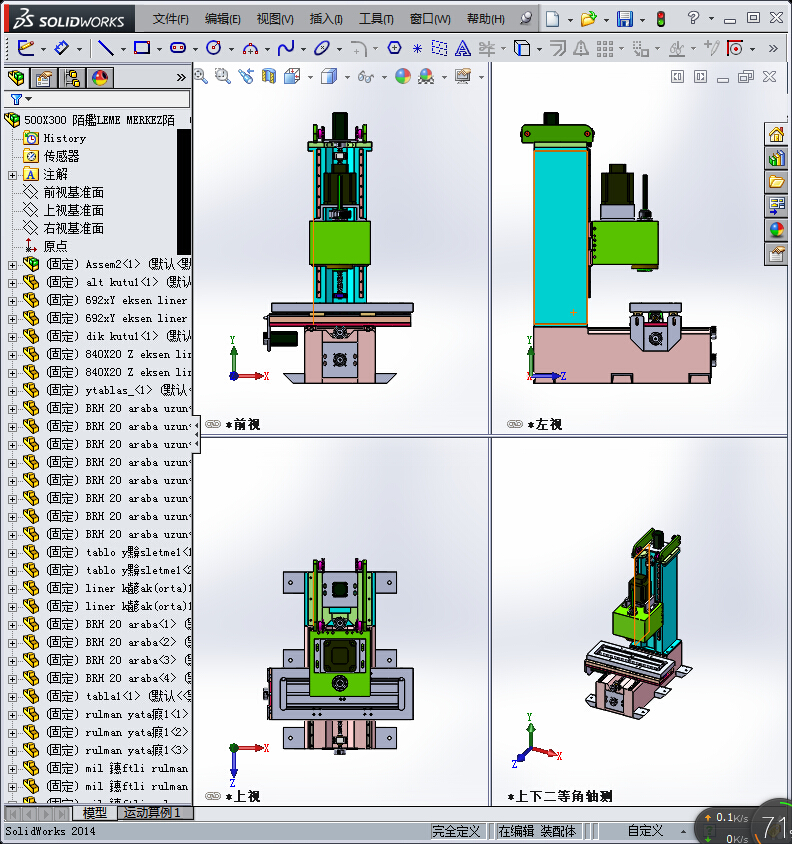The image size is (792, 844).
Task: Select the sketch Text tool
Action: 462,48
